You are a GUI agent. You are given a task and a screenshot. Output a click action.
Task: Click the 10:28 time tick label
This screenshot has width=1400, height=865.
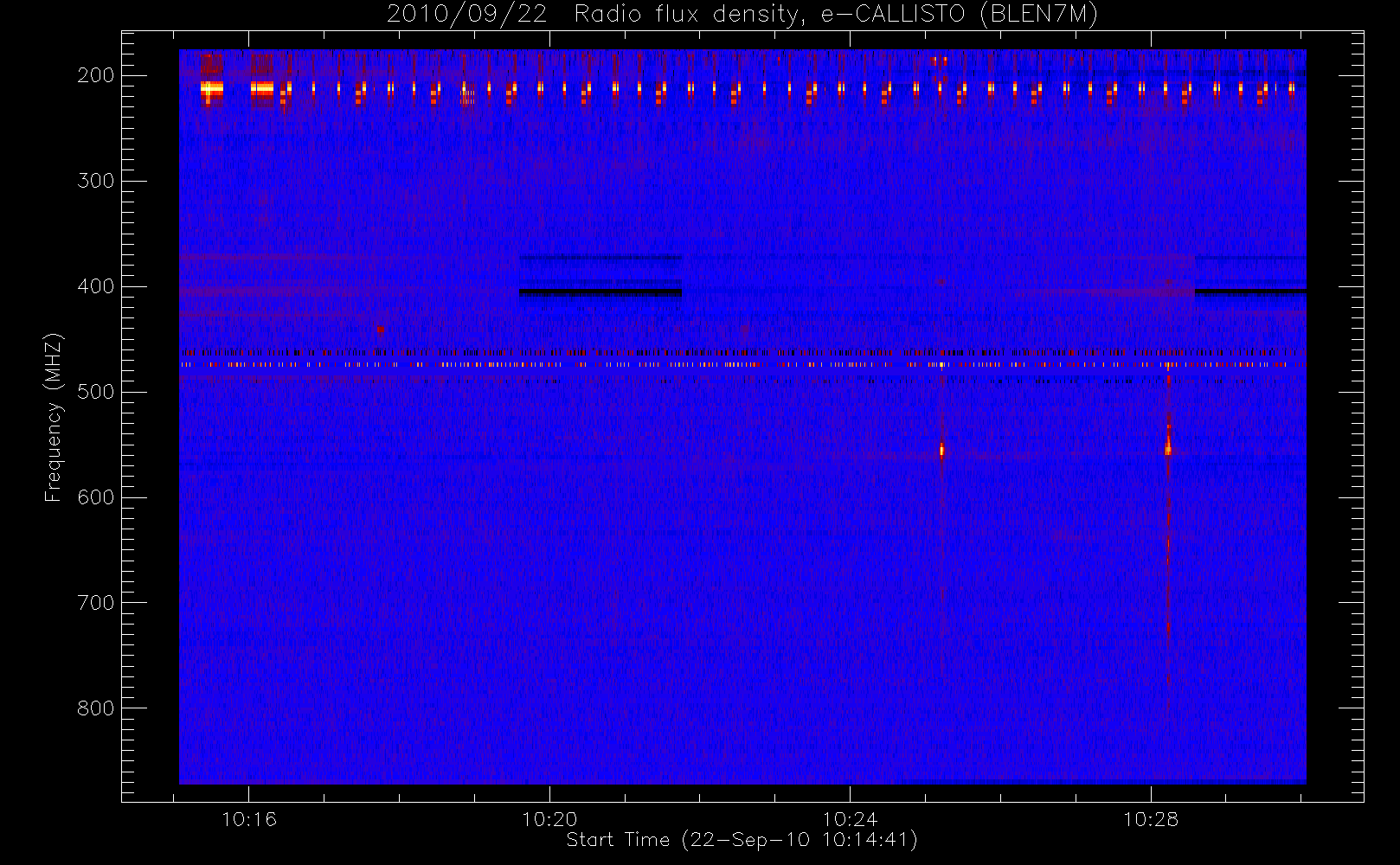[1151, 819]
